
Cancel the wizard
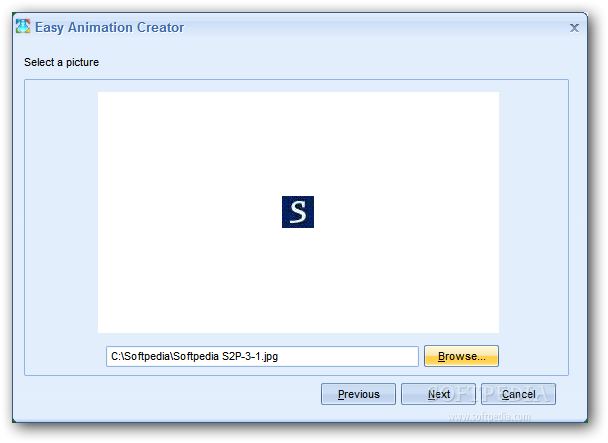click(x=518, y=394)
